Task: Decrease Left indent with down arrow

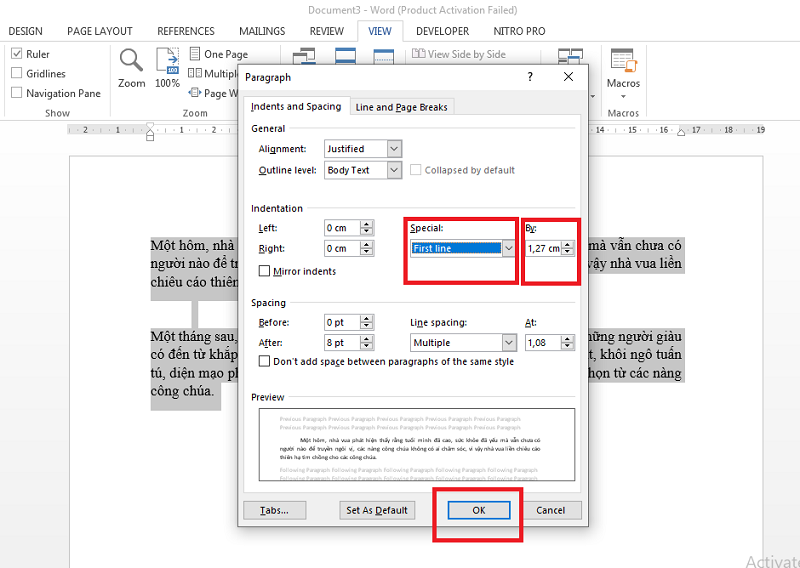Action: [x=366, y=231]
